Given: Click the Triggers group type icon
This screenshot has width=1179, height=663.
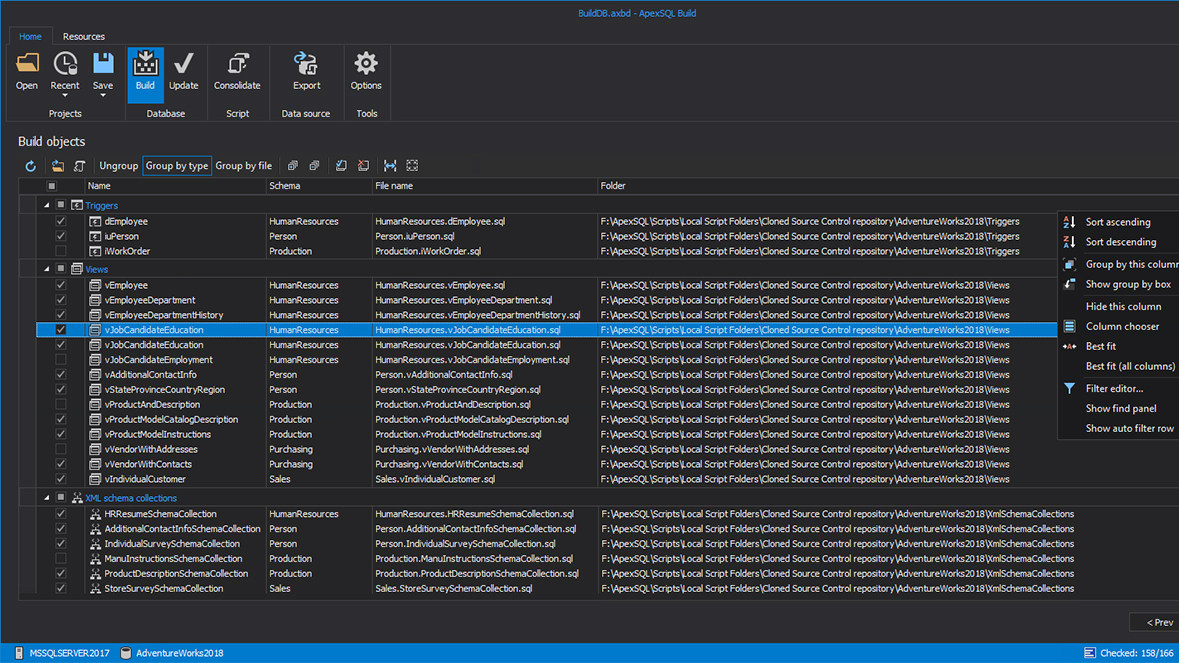Looking at the screenshot, I should (77, 205).
